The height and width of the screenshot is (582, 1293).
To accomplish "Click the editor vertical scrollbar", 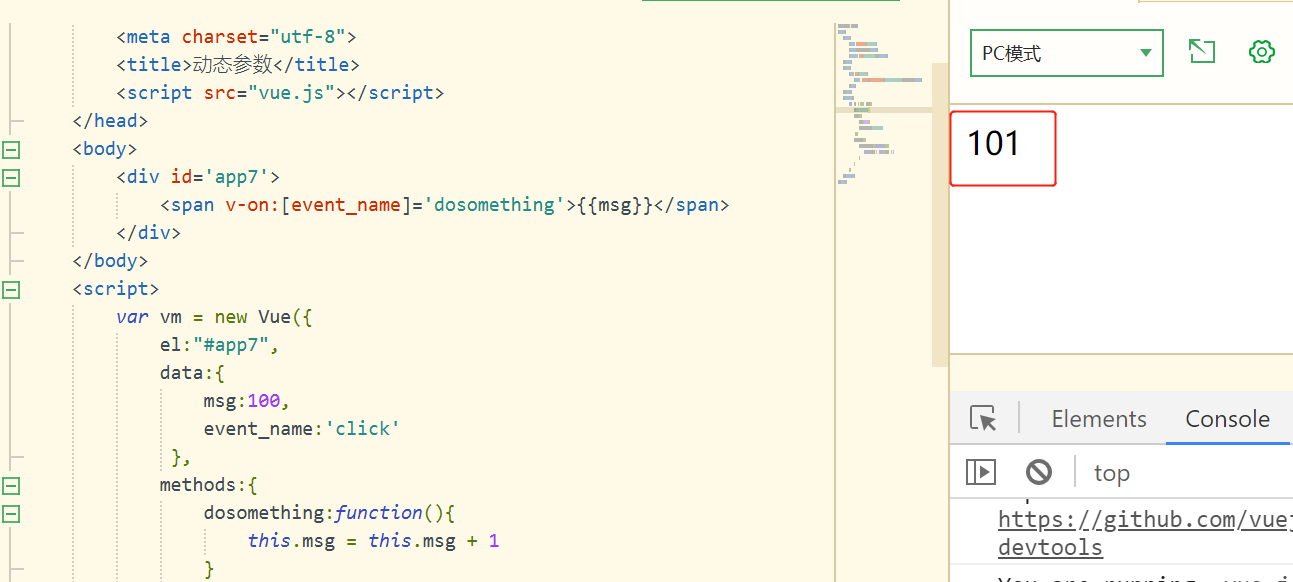I will coord(939,215).
